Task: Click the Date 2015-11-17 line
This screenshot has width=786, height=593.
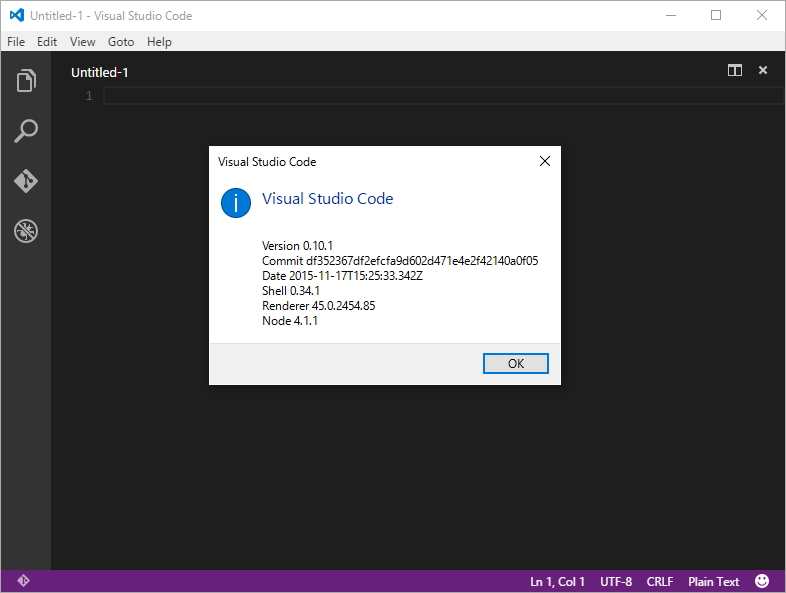Action: point(342,276)
